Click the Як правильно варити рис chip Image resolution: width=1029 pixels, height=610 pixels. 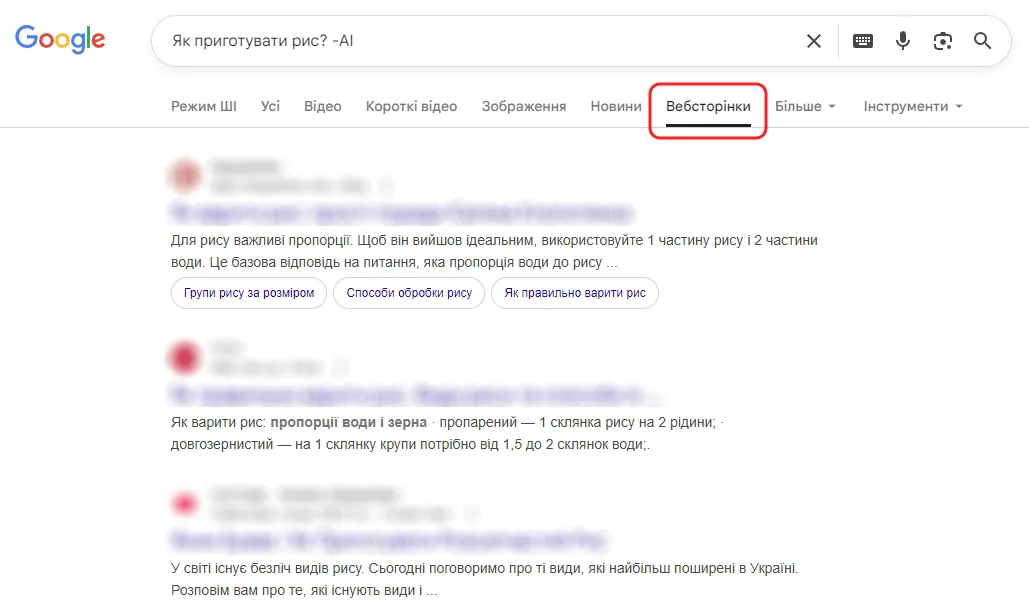(x=575, y=293)
